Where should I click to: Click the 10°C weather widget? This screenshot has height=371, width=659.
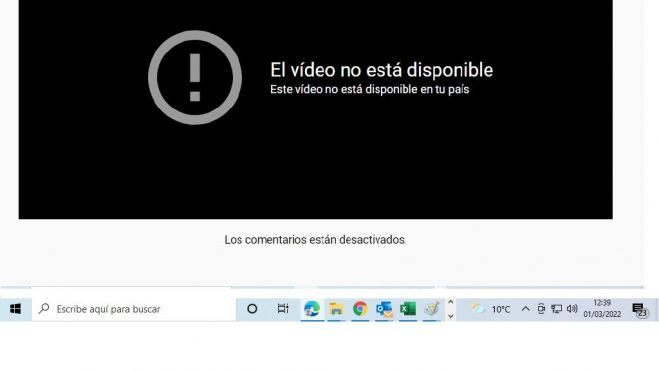click(x=489, y=309)
